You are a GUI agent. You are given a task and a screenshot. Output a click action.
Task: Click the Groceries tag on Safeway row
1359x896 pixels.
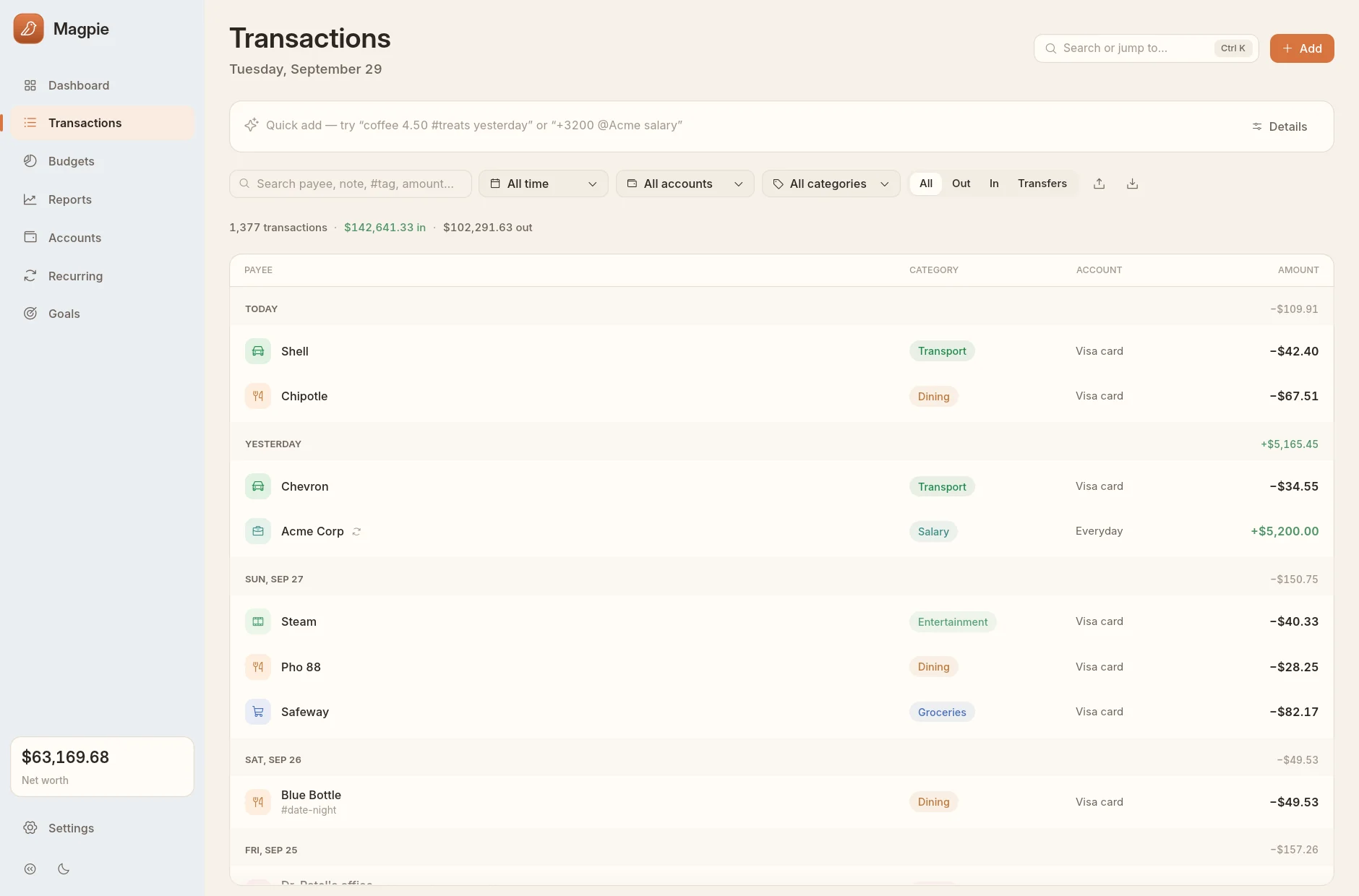[x=942, y=712]
